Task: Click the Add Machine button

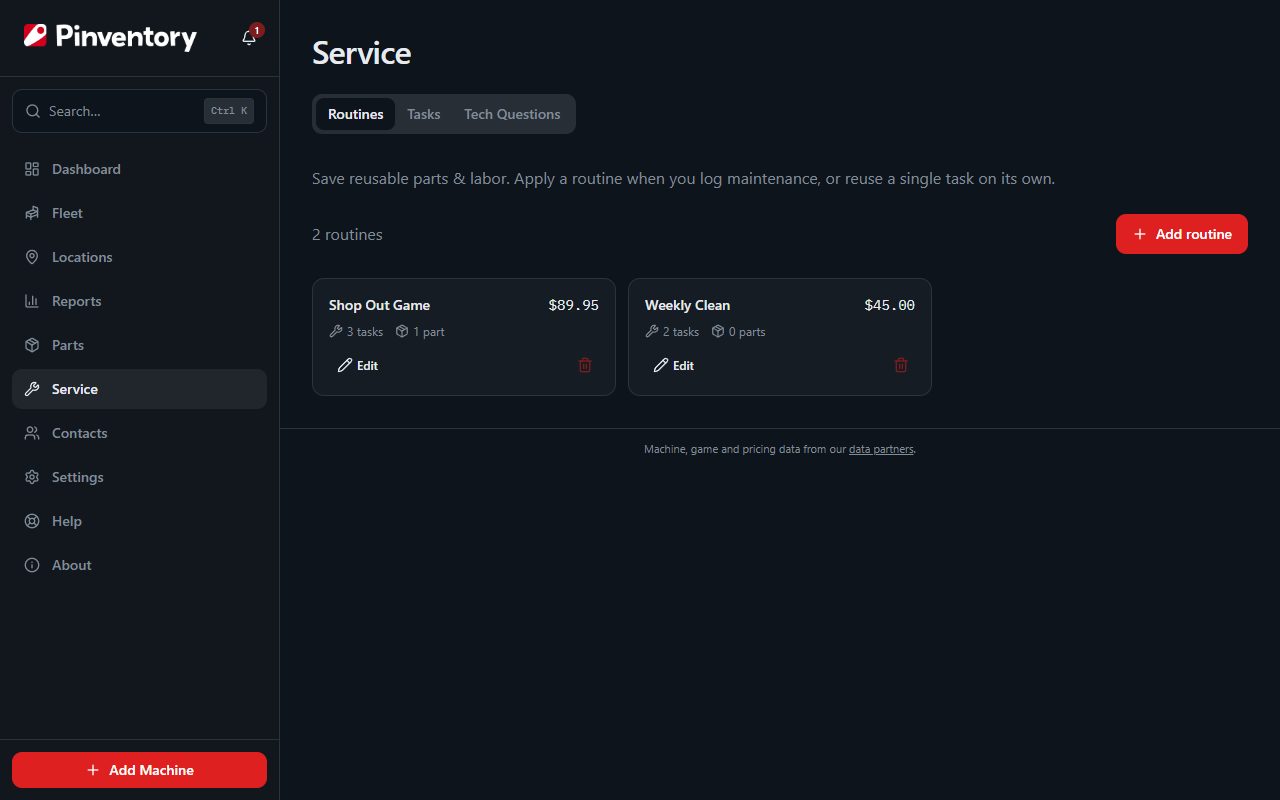Action: 139,770
